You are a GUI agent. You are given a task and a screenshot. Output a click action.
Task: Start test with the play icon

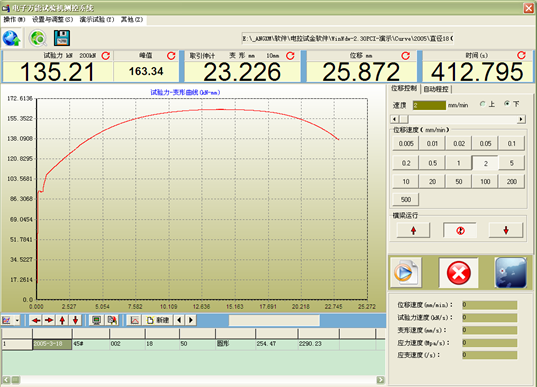coord(406,273)
